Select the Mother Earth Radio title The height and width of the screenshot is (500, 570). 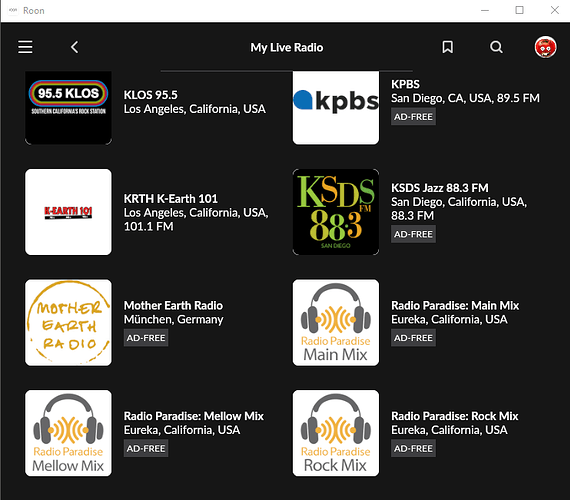173,305
